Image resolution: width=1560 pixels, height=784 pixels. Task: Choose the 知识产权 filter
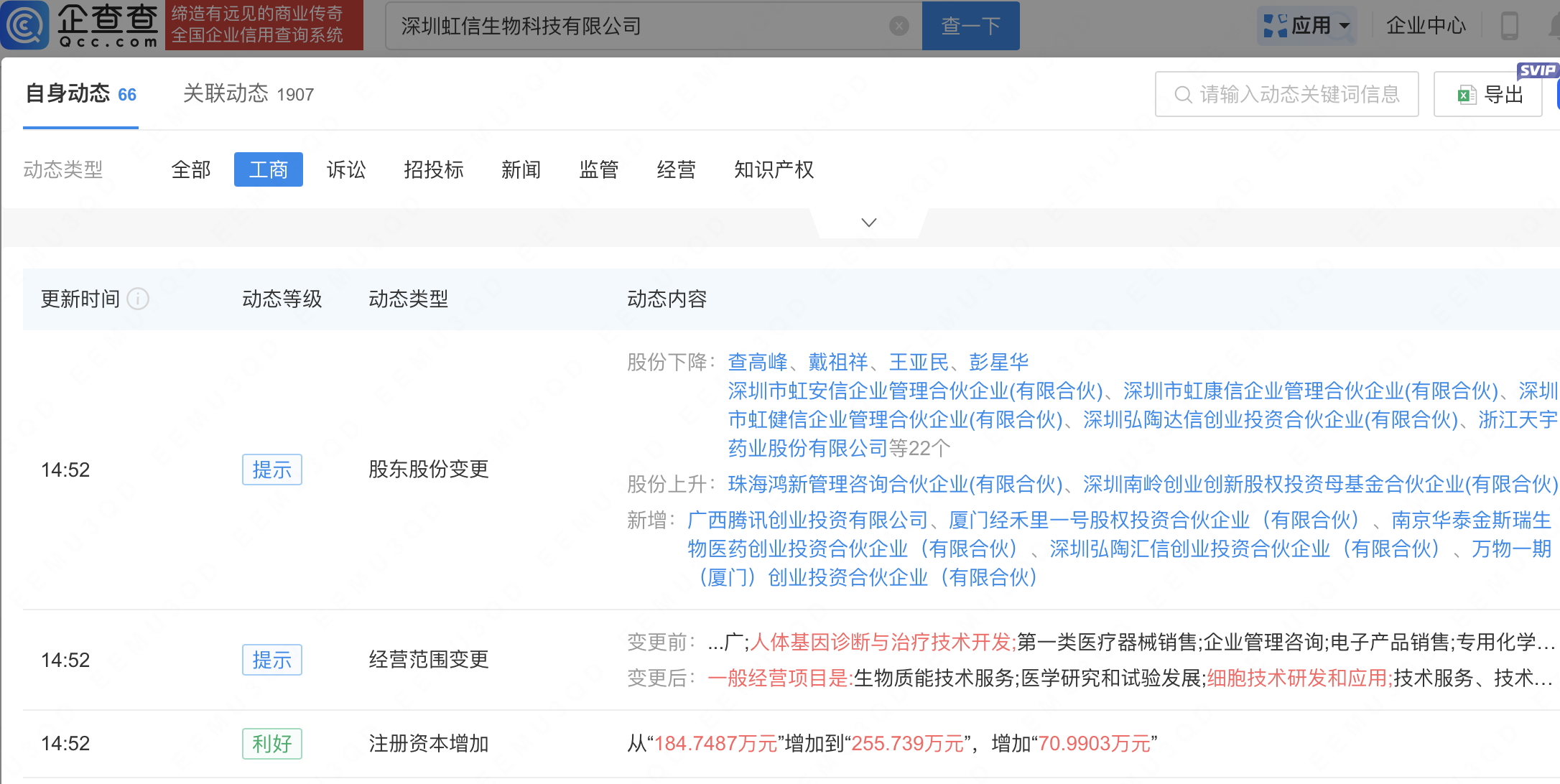774,170
